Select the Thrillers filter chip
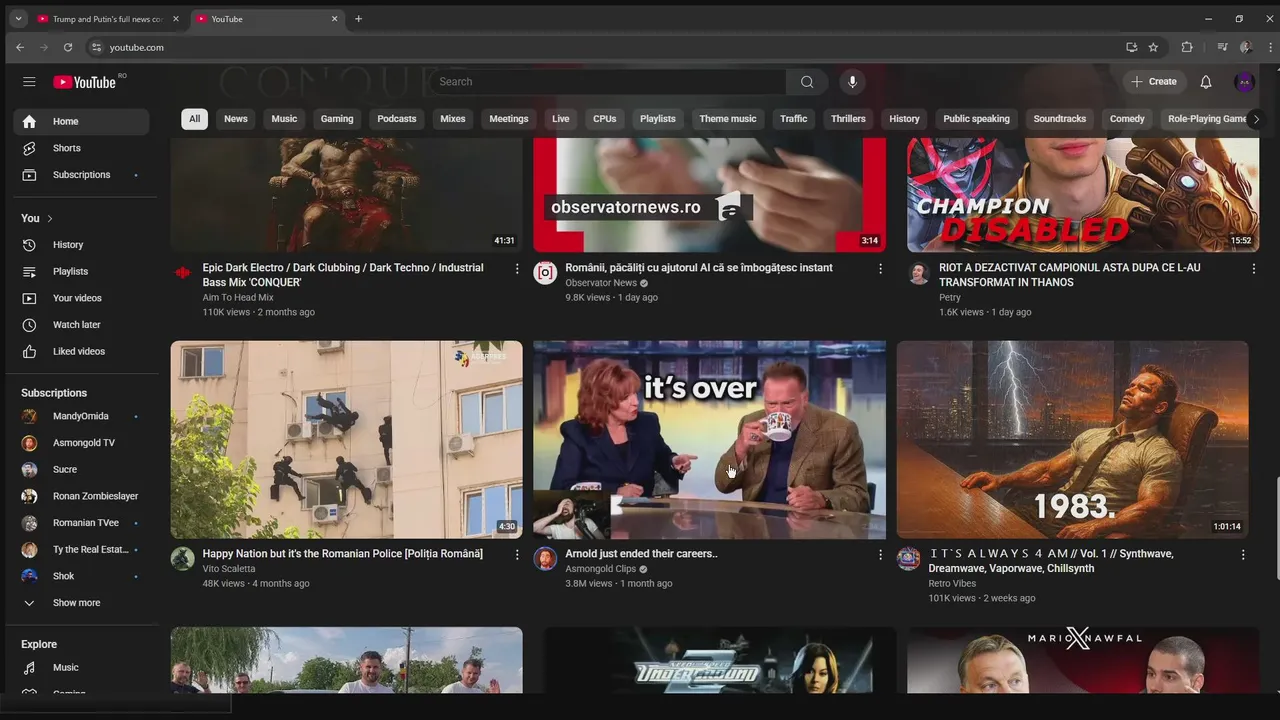Screen dimensions: 1280x720 point(848,119)
